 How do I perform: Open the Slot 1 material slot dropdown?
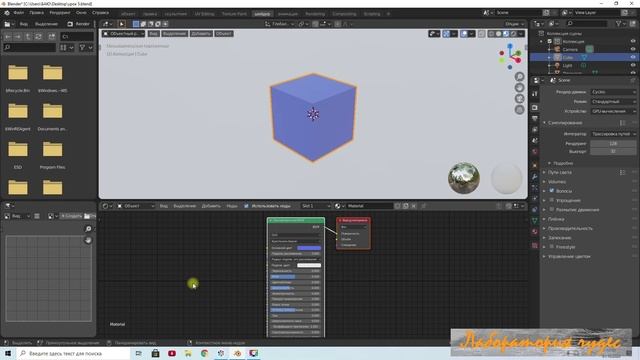315,206
